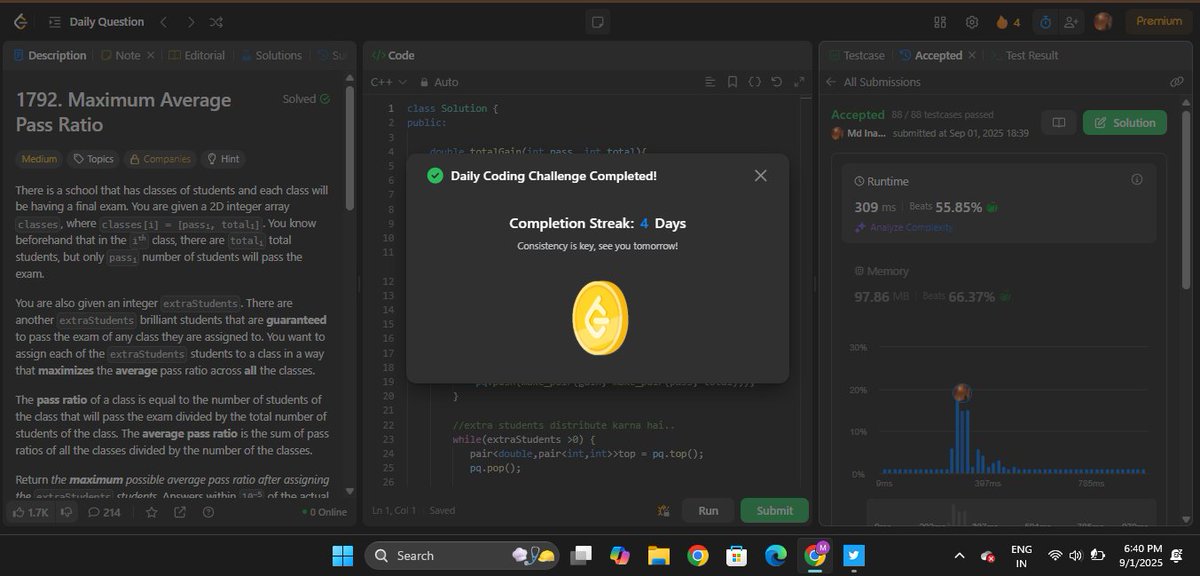
Task: Click the invite user icon
Action: pyautogui.click(x=1072, y=22)
